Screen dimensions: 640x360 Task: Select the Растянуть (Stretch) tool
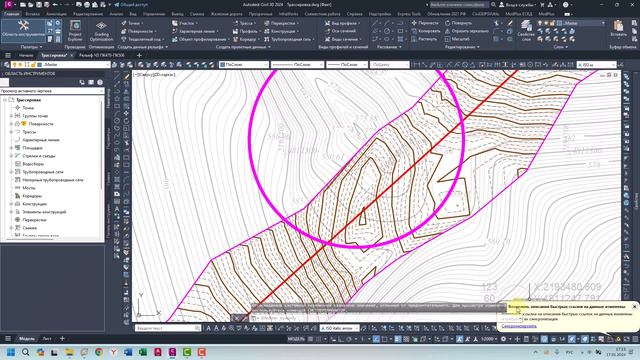tap(424, 39)
